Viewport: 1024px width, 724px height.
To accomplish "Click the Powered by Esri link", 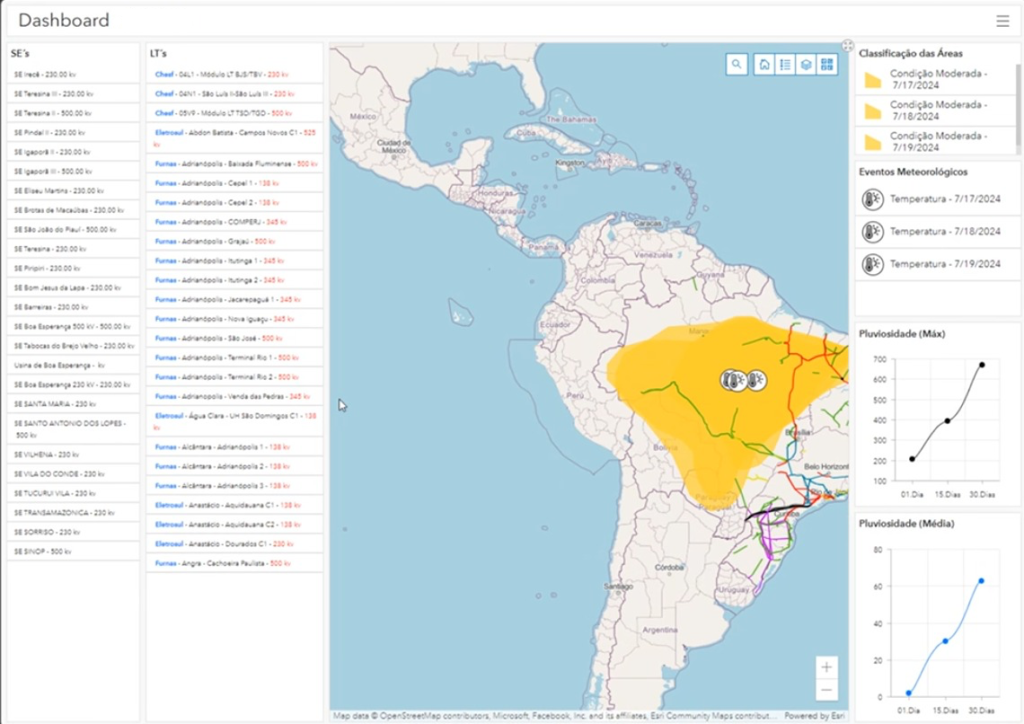I will pyautogui.click(x=814, y=716).
